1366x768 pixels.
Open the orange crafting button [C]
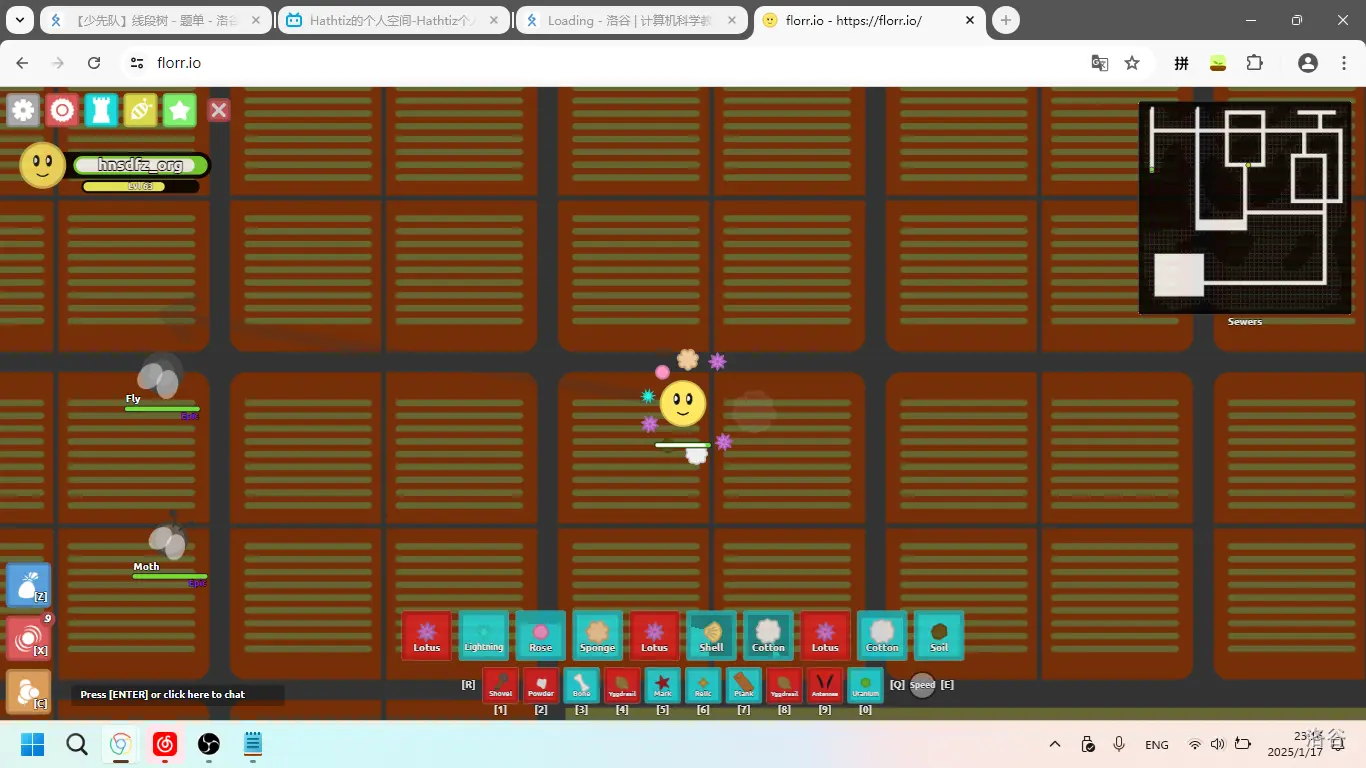(x=28, y=692)
